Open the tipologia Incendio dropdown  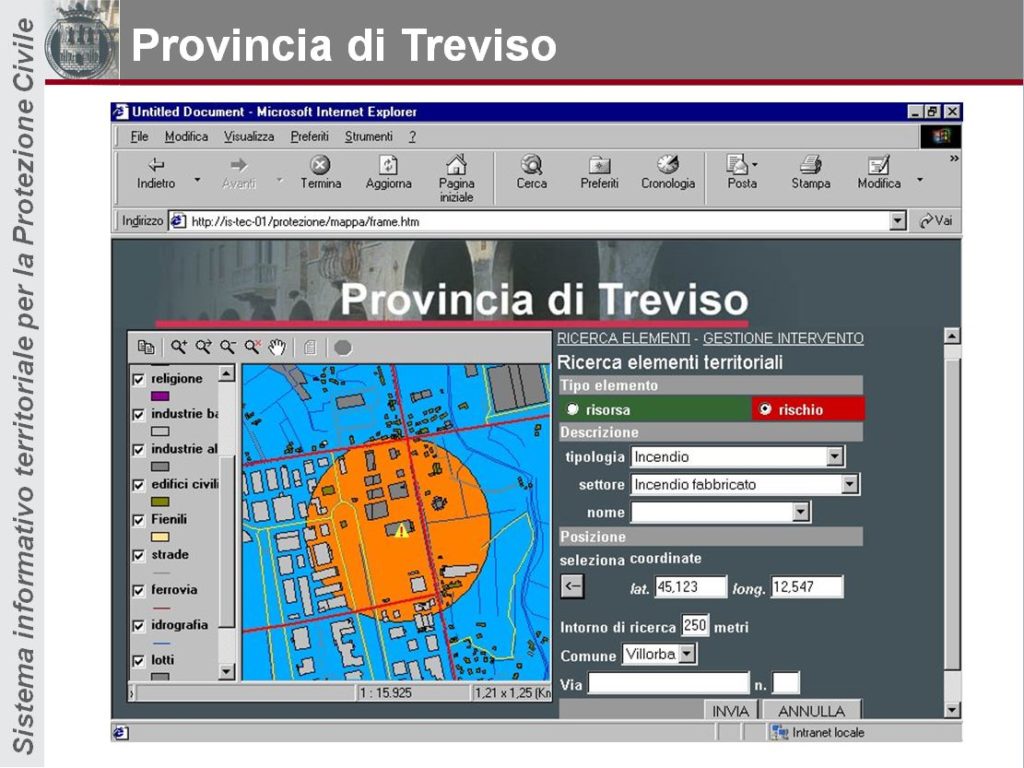pos(835,456)
